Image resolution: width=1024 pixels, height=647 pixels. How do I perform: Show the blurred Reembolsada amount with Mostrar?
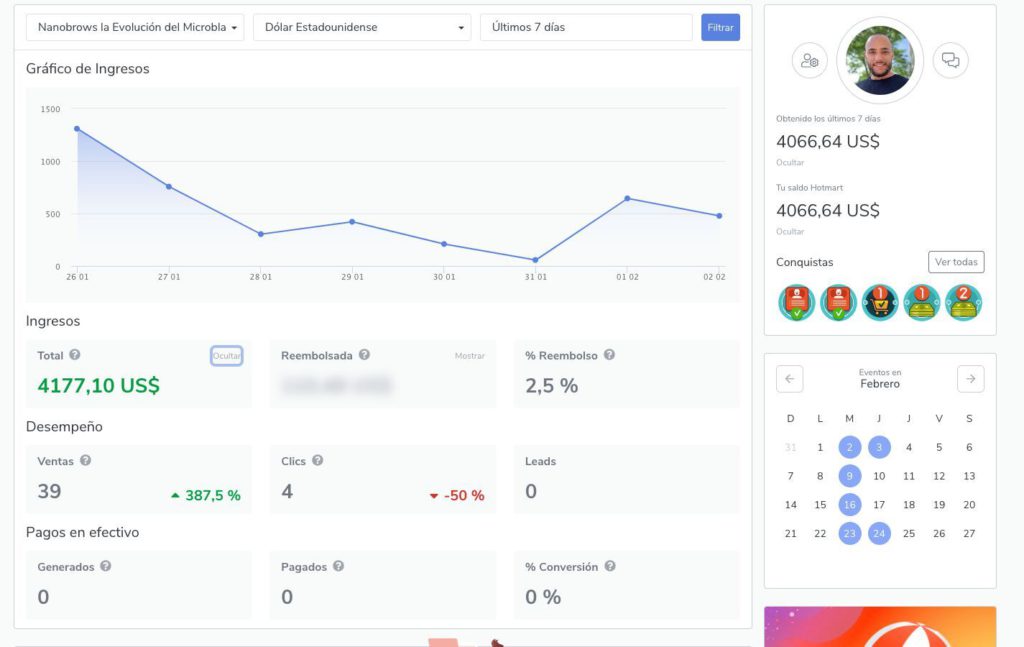point(470,356)
